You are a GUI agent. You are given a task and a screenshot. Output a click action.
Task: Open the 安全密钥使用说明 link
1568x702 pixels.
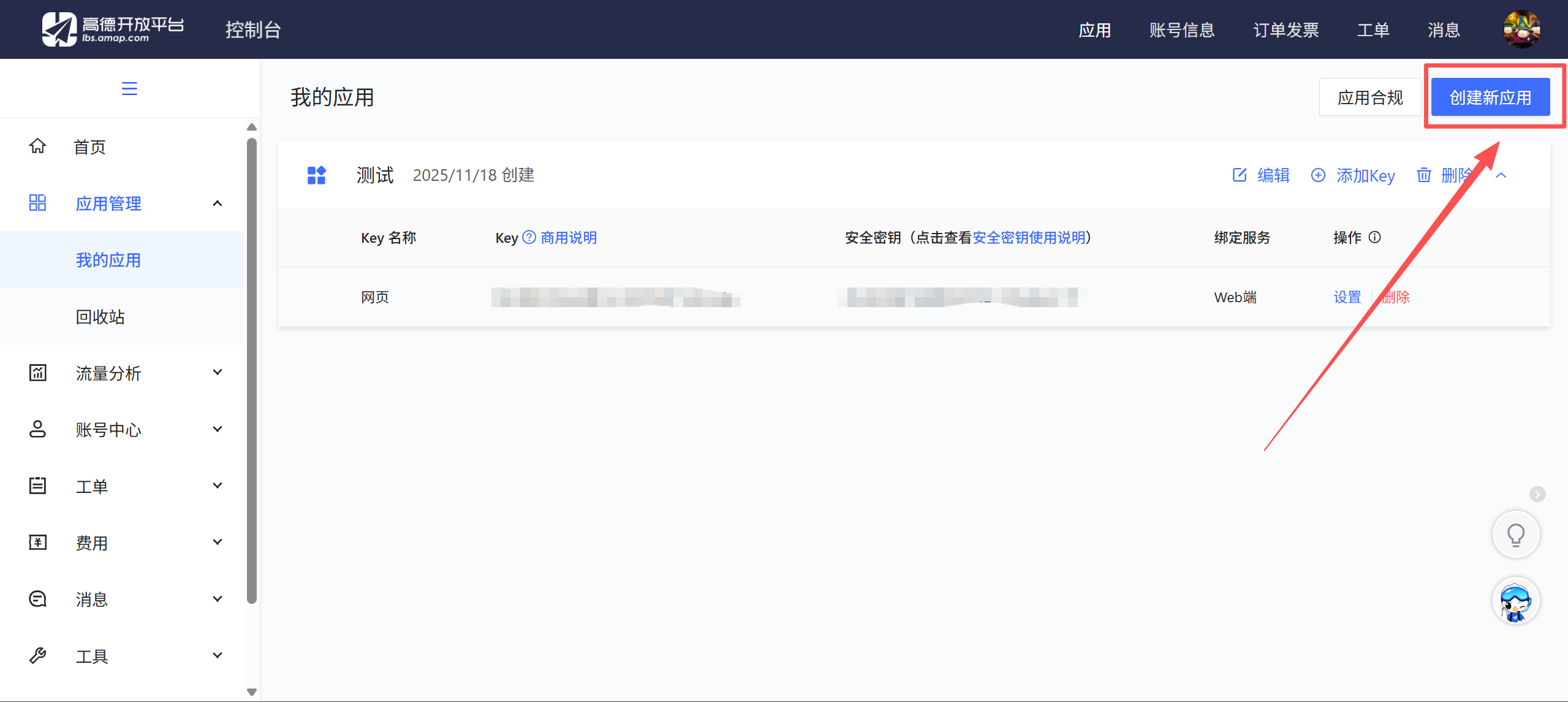(x=1029, y=238)
